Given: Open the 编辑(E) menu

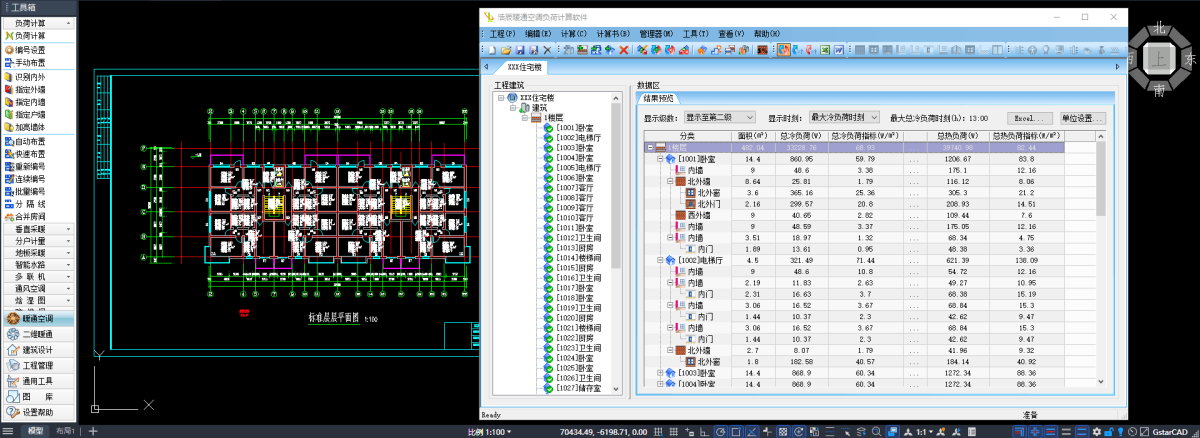Looking at the screenshot, I should [539, 34].
